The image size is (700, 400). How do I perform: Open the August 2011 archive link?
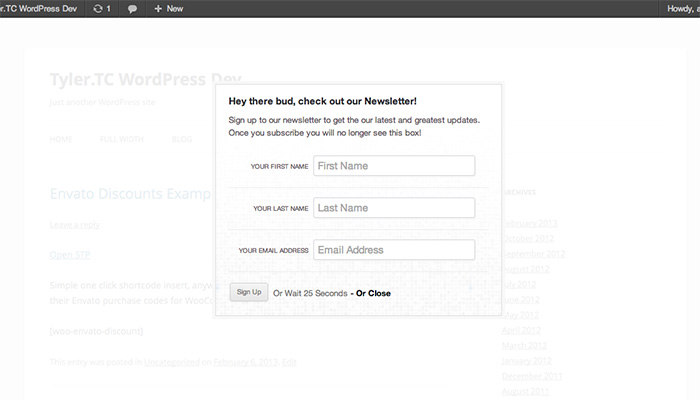(x=525, y=392)
